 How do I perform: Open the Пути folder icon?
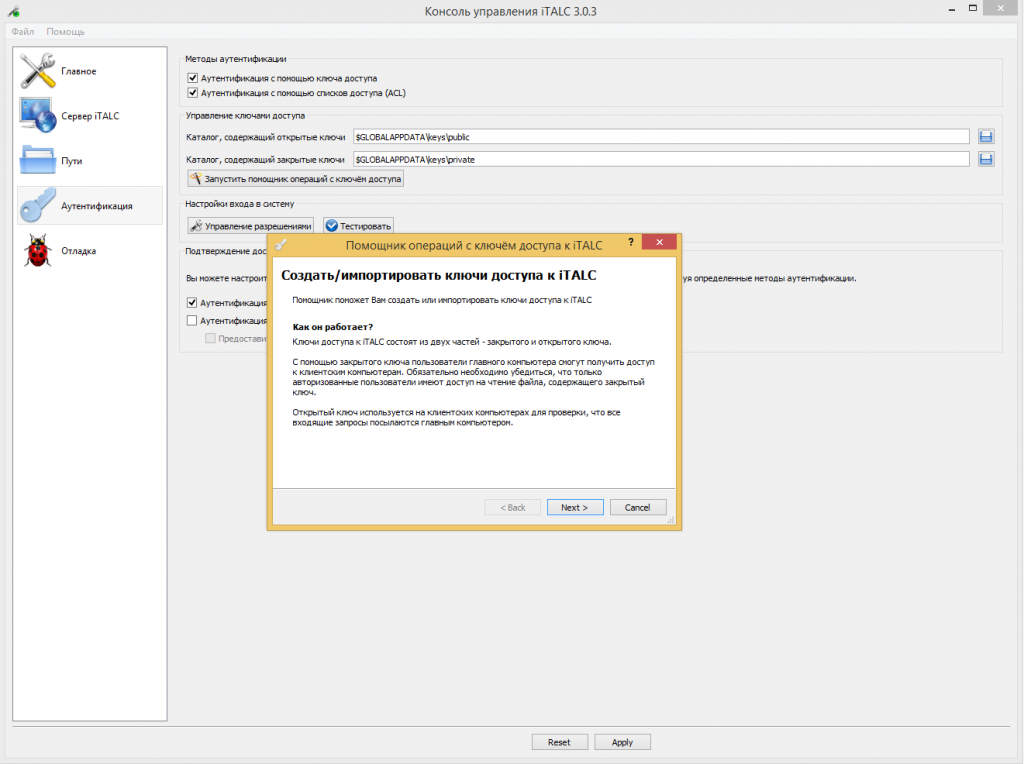pos(37,160)
